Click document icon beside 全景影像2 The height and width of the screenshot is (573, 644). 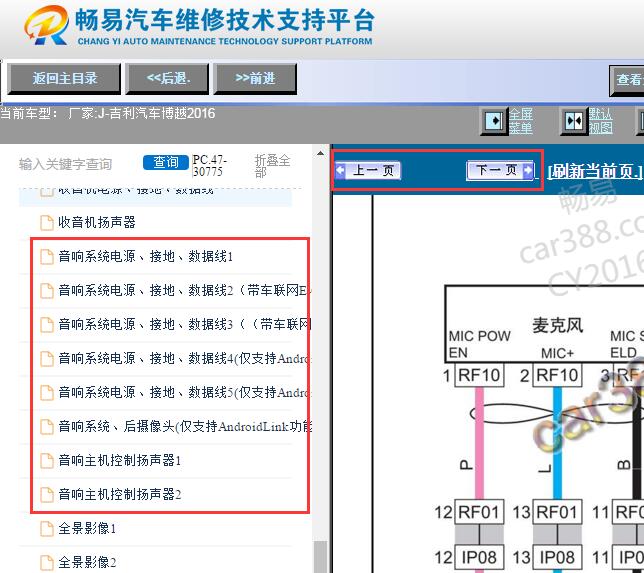pos(47,562)
